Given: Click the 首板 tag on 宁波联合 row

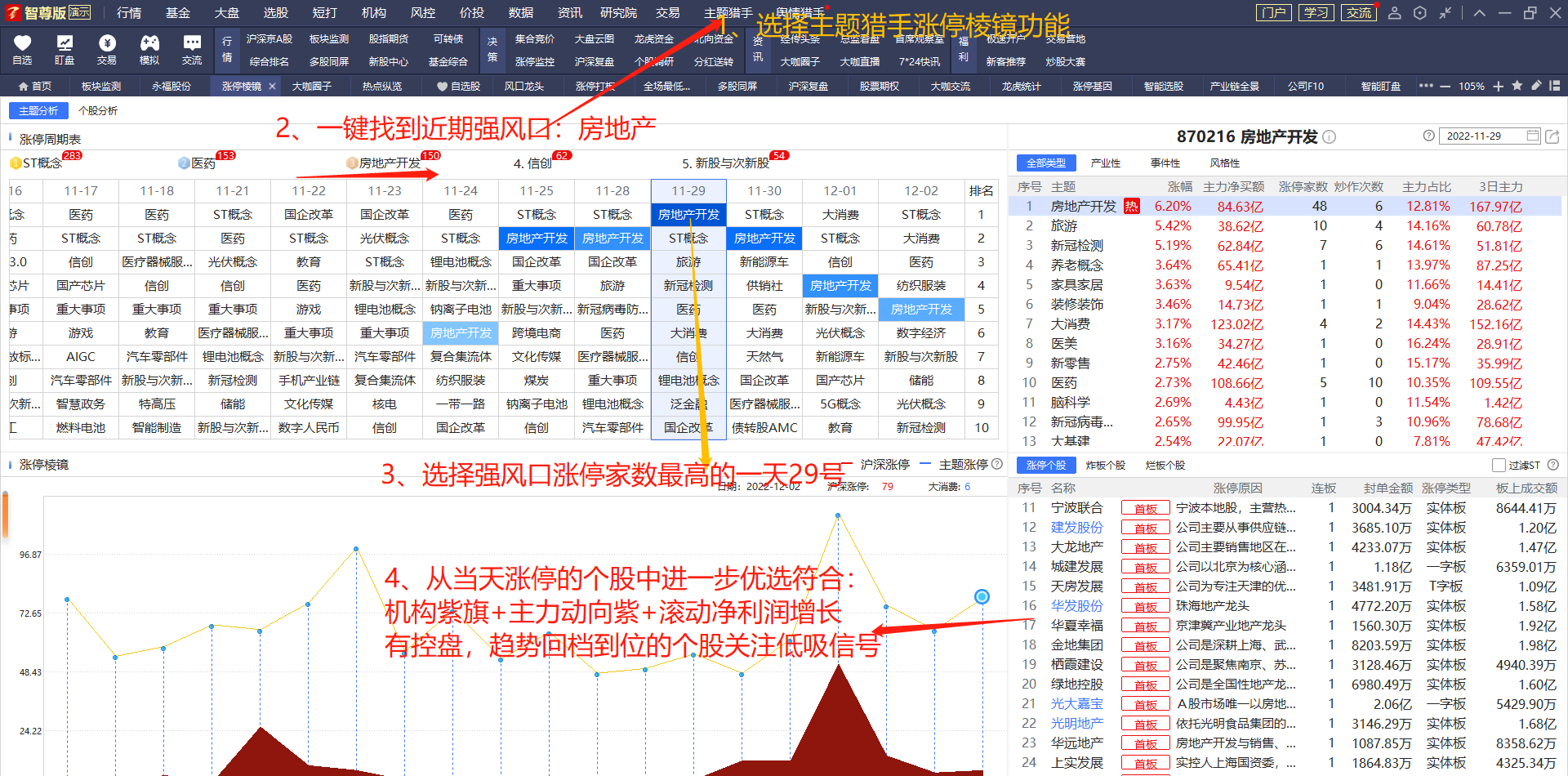Looking at the screenshot, I should pyautogui.click(x=1145, y=508).
